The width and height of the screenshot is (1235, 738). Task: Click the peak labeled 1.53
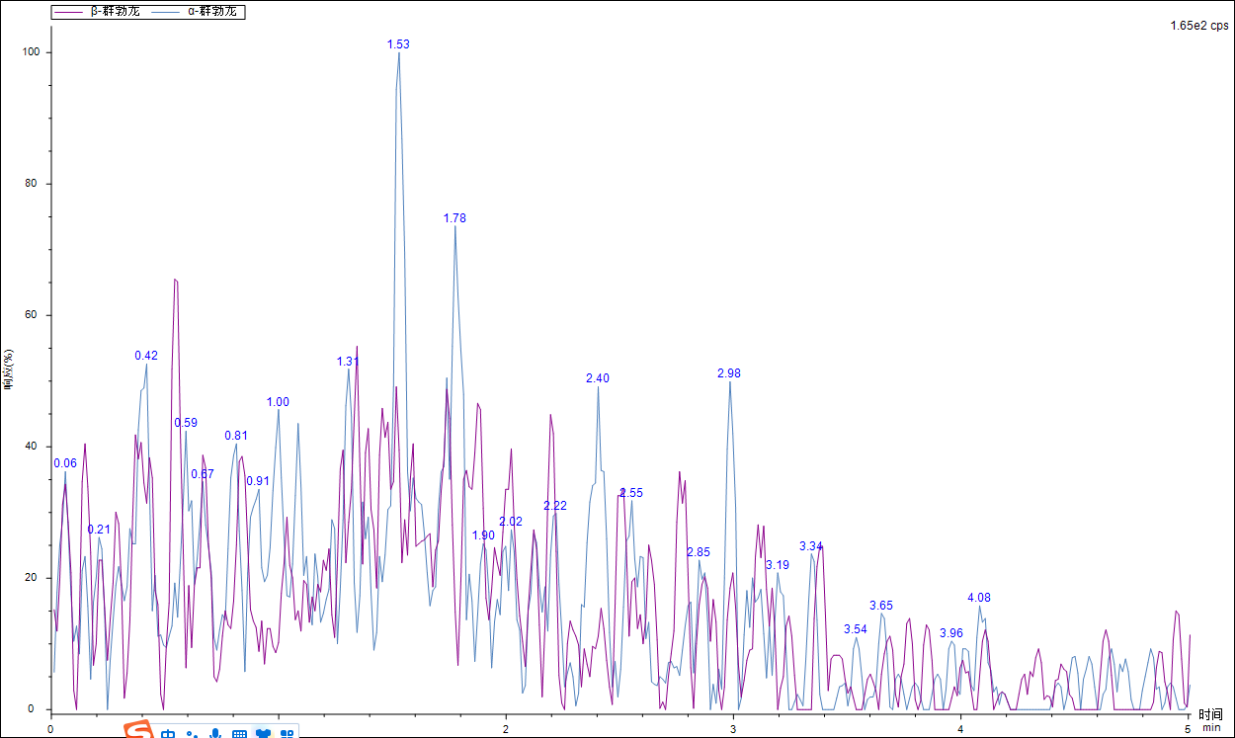point(398,44)
